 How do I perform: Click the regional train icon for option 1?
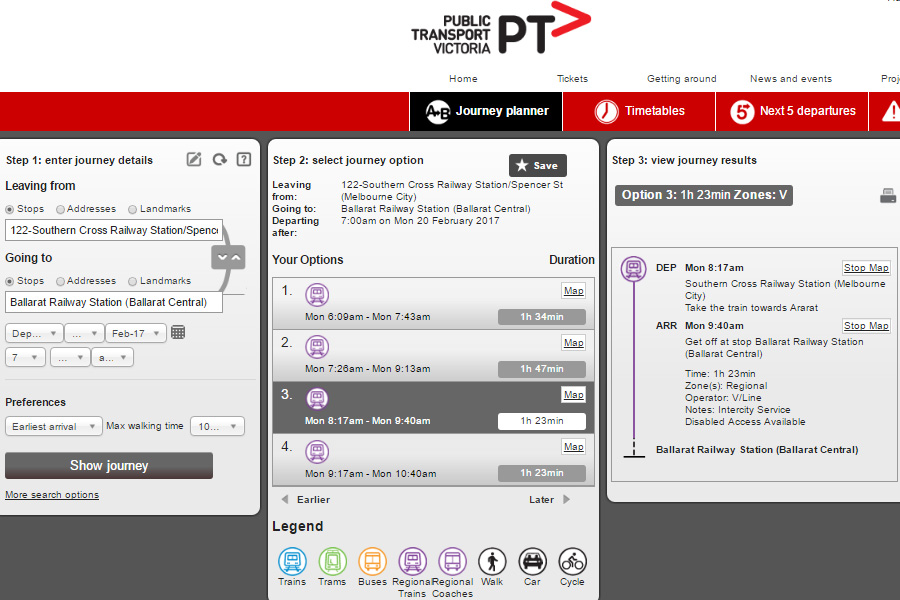(x=317, y=295)
